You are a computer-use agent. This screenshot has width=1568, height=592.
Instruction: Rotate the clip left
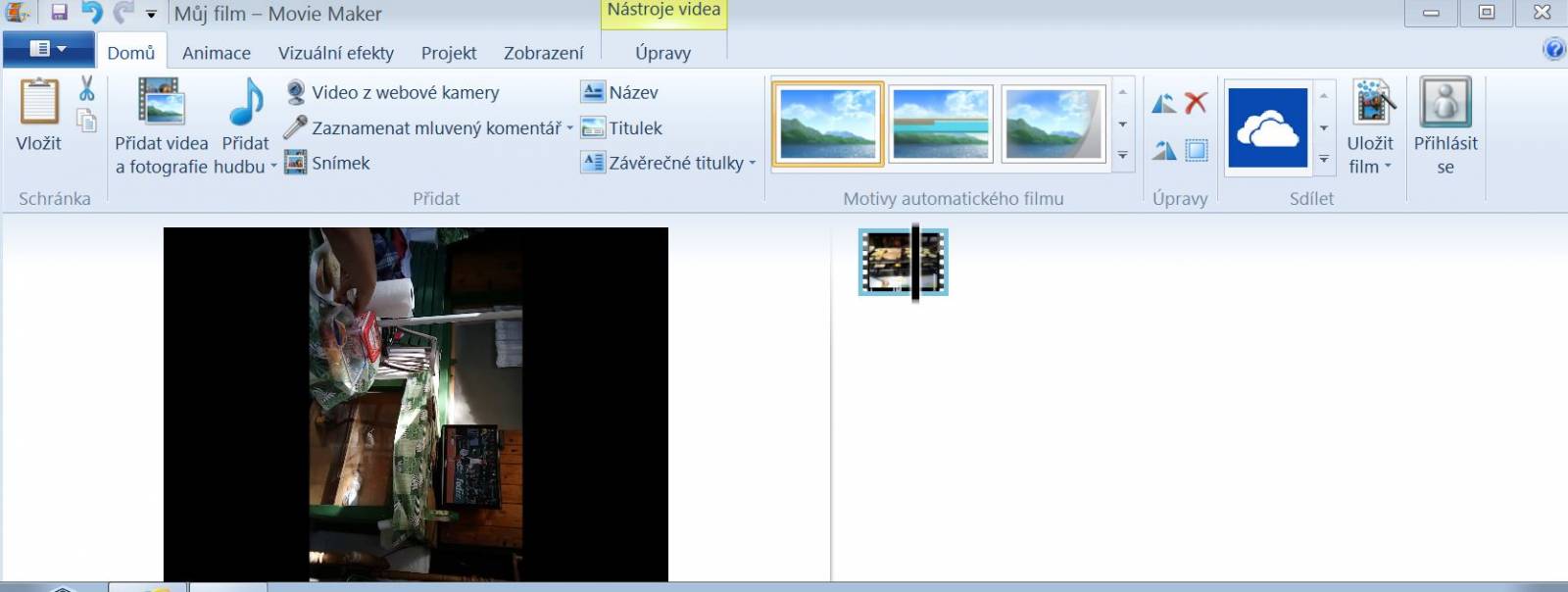(x=1164, y=103)
